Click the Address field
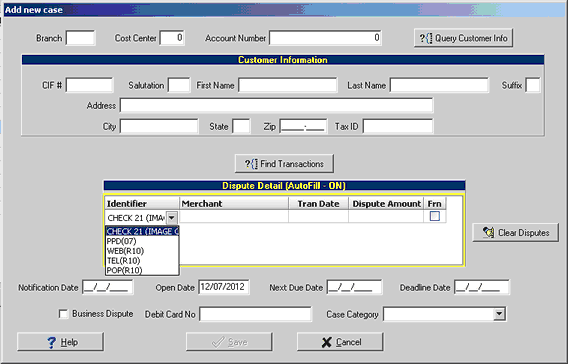Image resolution: width=568 pixels, height=364 pixels. [x=276, y=106]
